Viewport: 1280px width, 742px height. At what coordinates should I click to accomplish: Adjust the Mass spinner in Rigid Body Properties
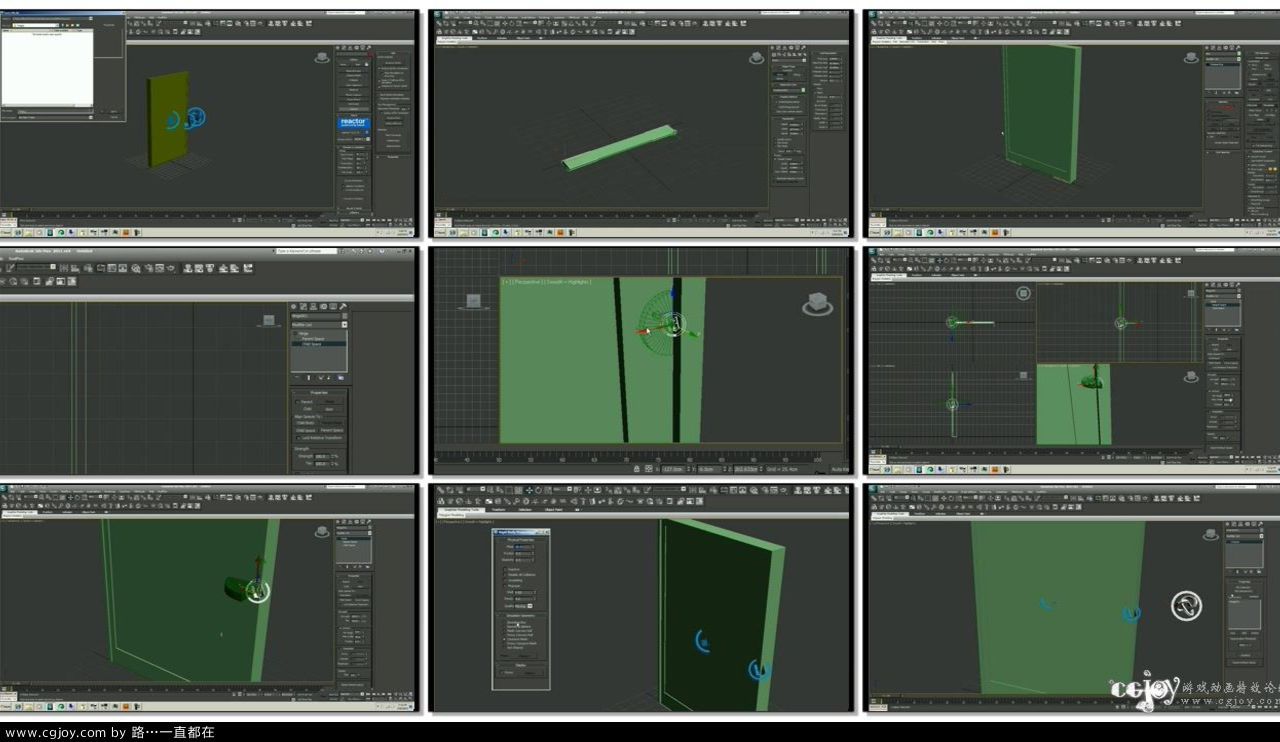[x=534, y=547]
